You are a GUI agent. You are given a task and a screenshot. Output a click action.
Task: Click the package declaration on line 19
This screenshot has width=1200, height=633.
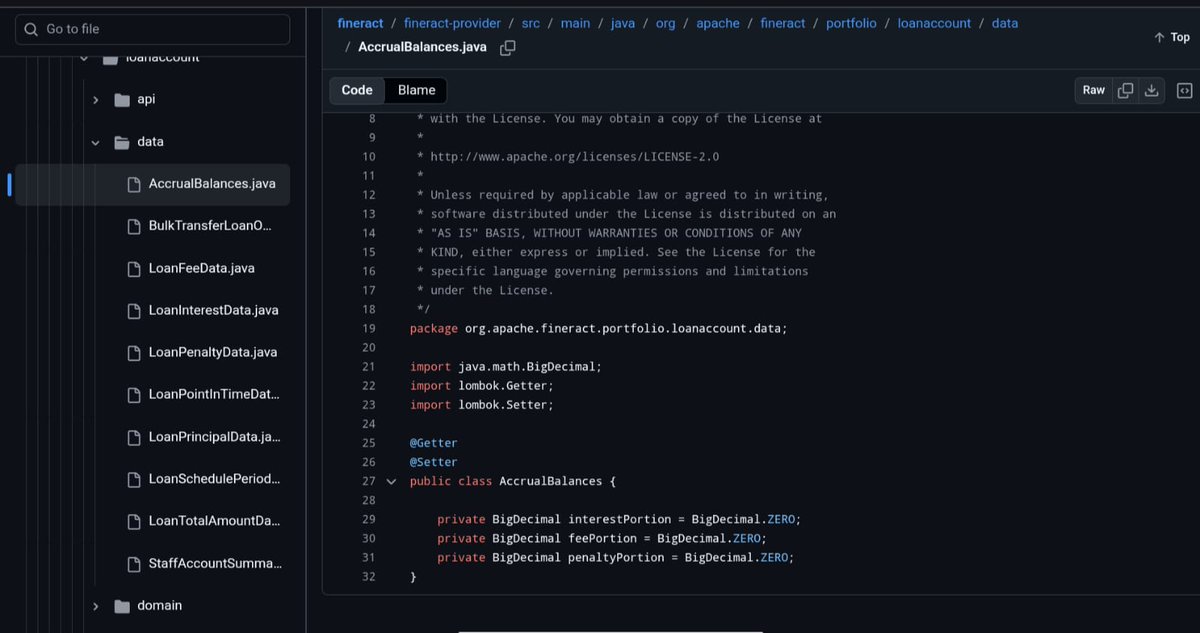click(x=598, y=328)
